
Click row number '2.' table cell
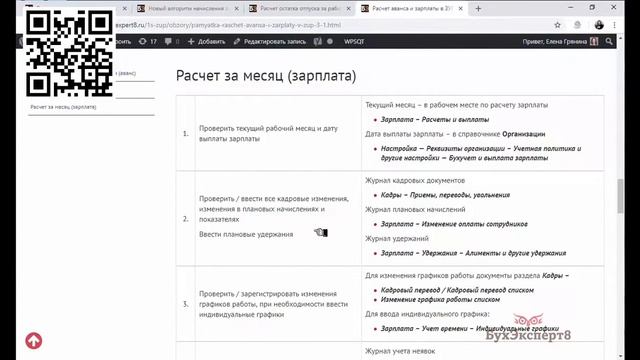tap(186, 219)
